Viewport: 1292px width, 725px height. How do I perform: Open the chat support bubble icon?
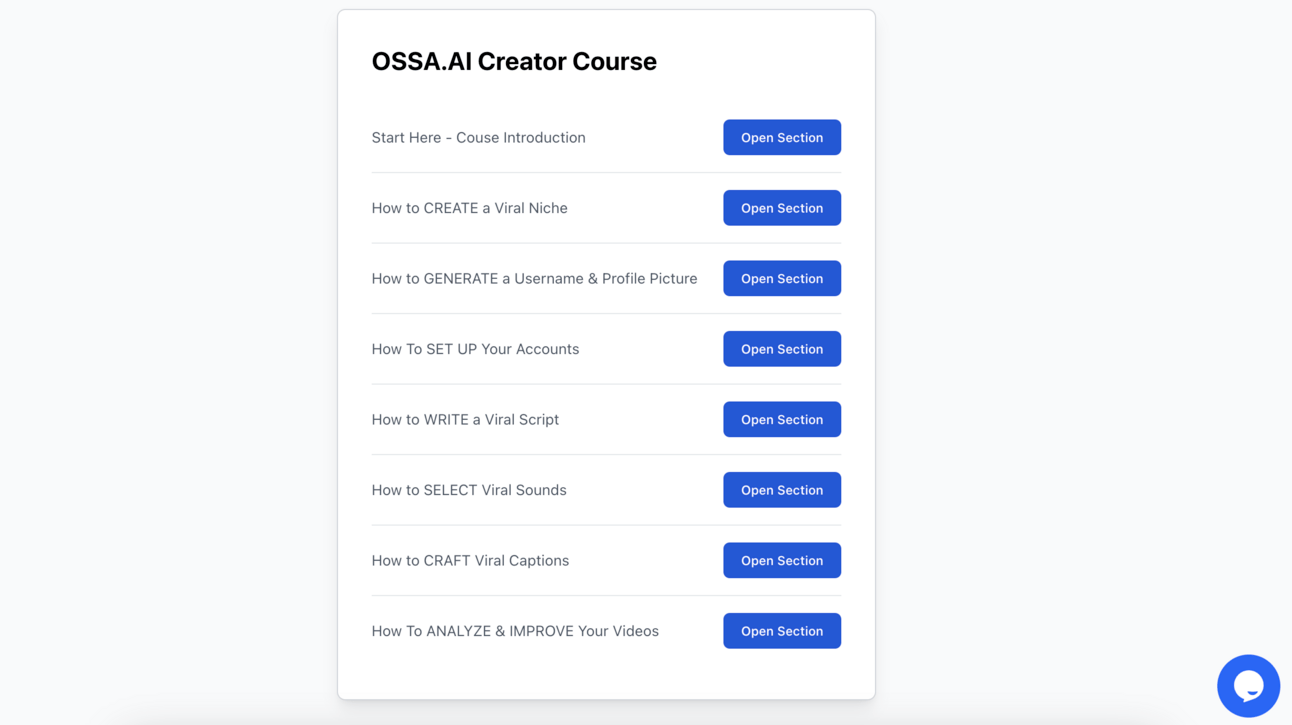[x=1248, y=686]
